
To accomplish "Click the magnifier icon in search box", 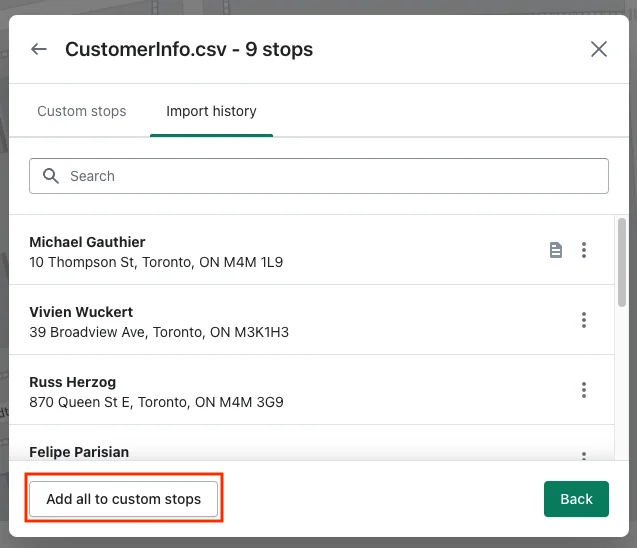I will [51, 176].
